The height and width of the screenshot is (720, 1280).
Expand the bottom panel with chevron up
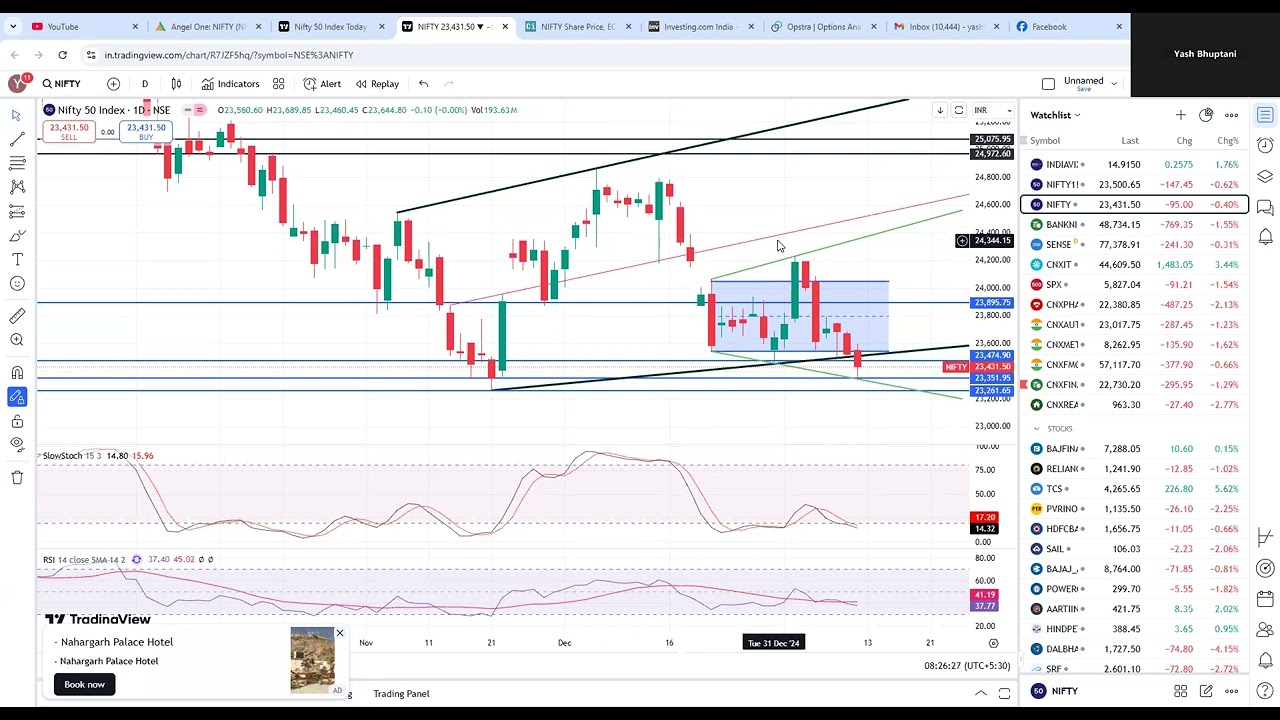point(981,693)
